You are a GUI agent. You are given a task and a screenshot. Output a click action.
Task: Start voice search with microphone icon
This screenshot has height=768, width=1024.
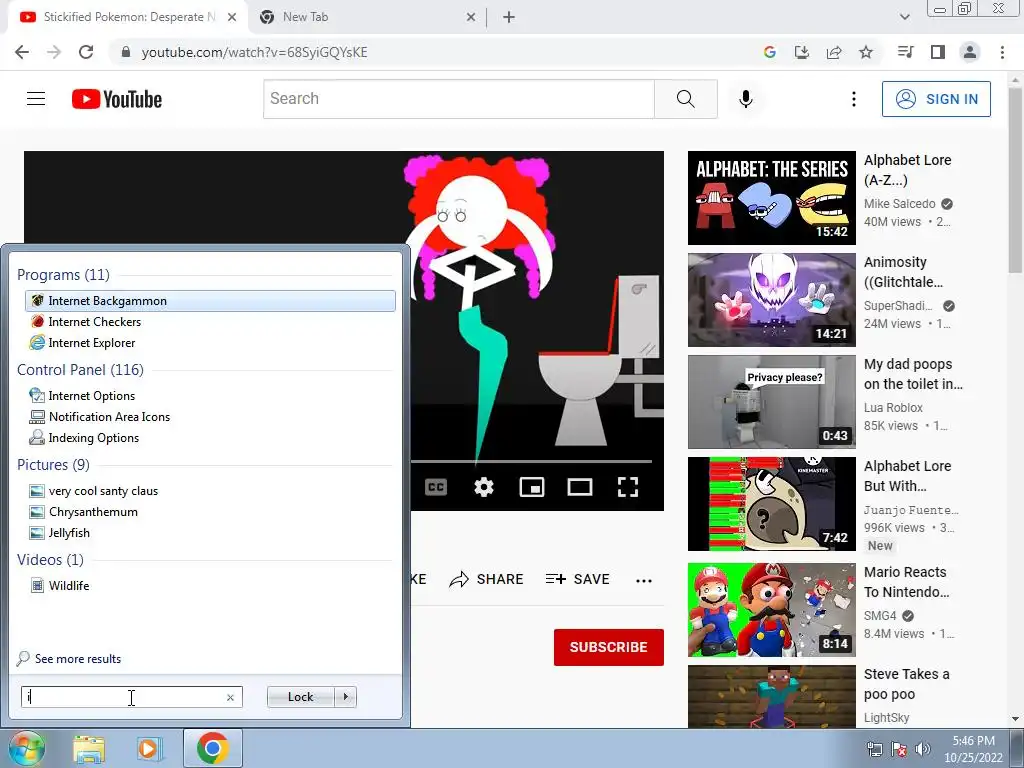pos(746,99)
